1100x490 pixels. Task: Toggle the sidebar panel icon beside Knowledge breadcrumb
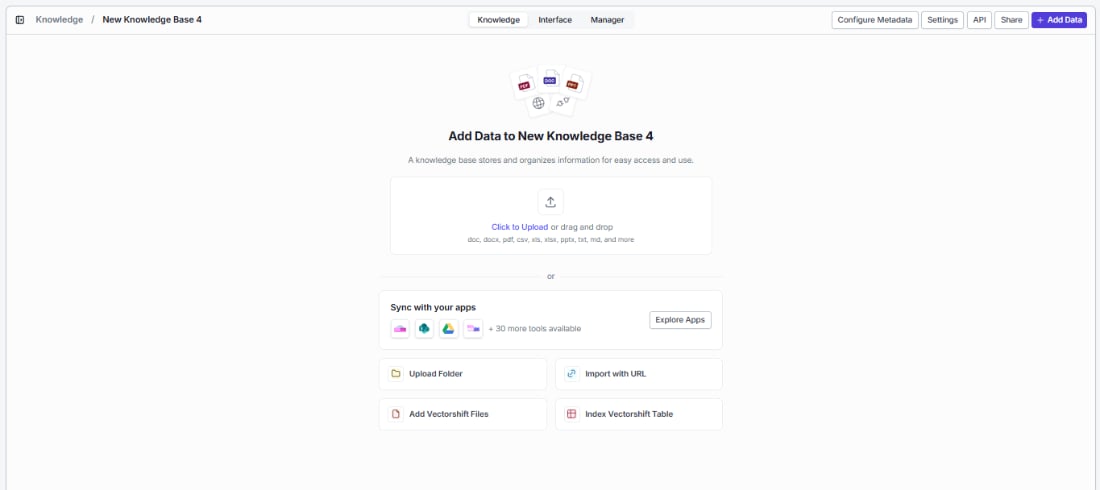point(20,20)
